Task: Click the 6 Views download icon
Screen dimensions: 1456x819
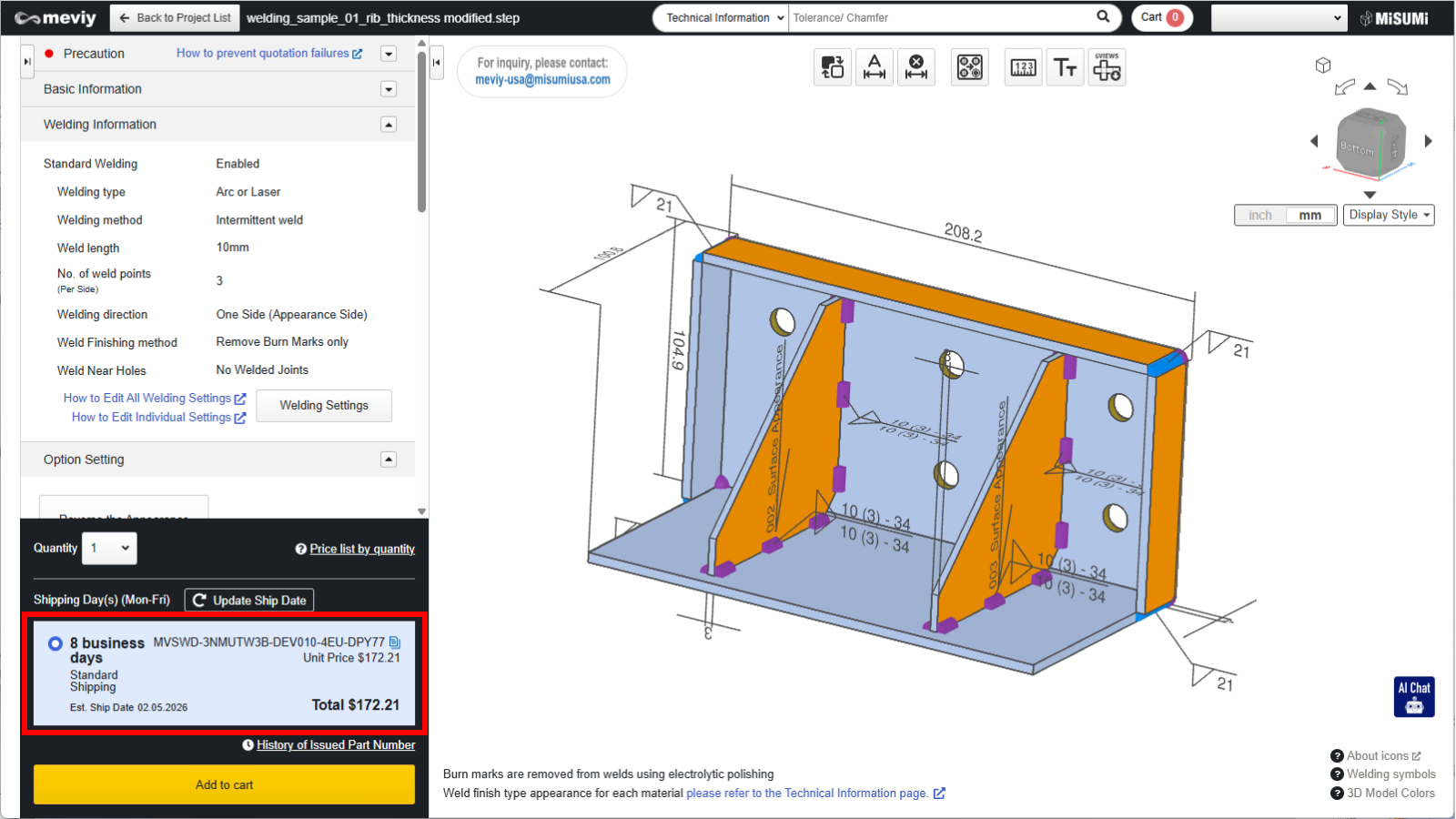Action: (x=1107, y=67)
